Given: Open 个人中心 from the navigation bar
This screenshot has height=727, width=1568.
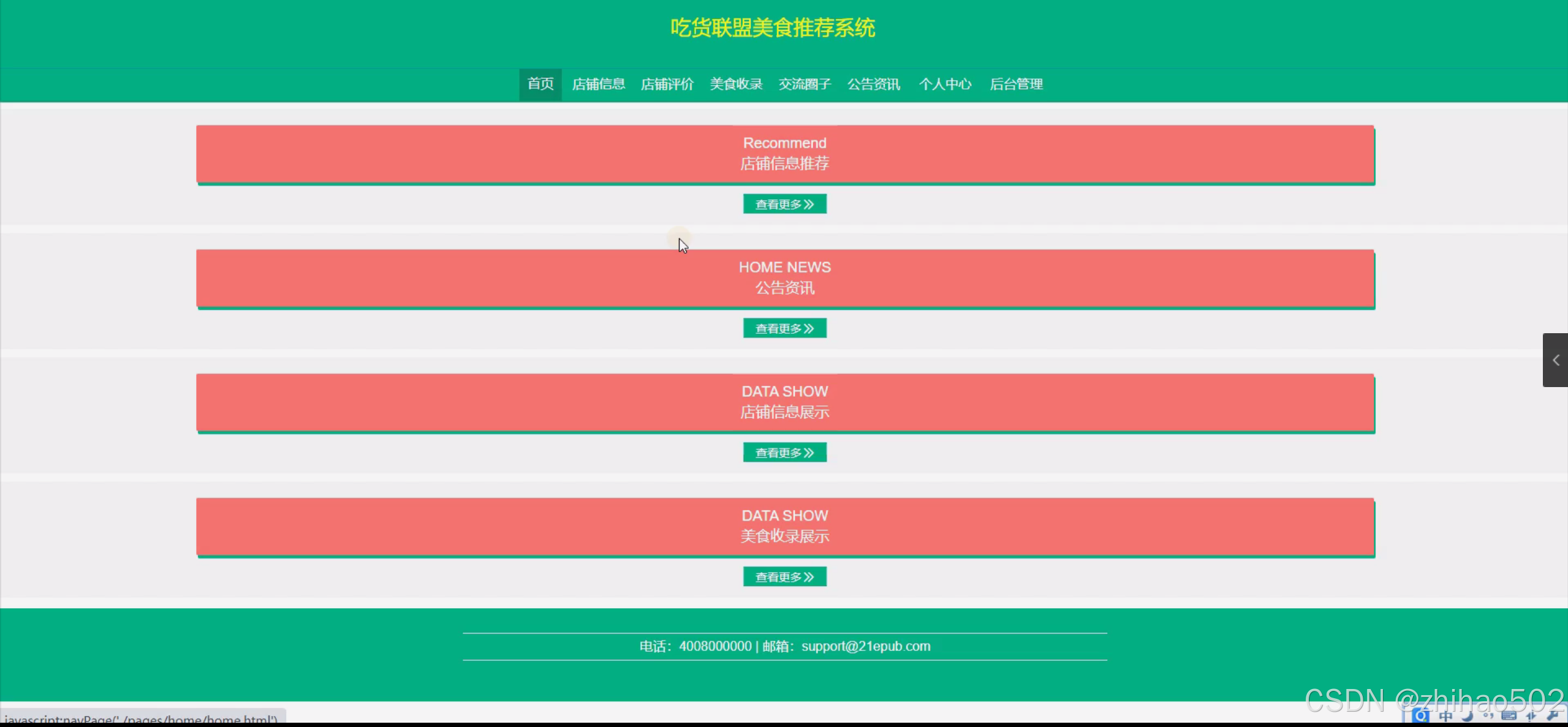Looking at the screenshot, I should (945, 84).
